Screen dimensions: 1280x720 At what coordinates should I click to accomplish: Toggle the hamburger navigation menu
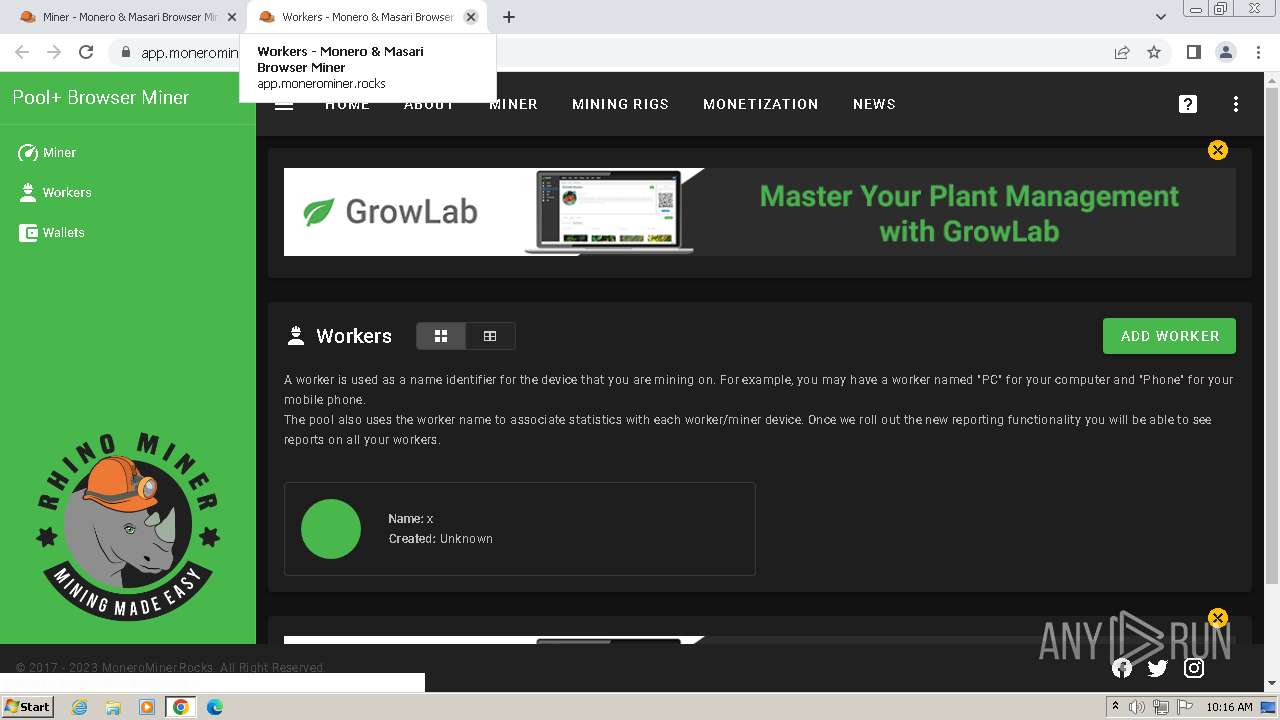[284, 104]
